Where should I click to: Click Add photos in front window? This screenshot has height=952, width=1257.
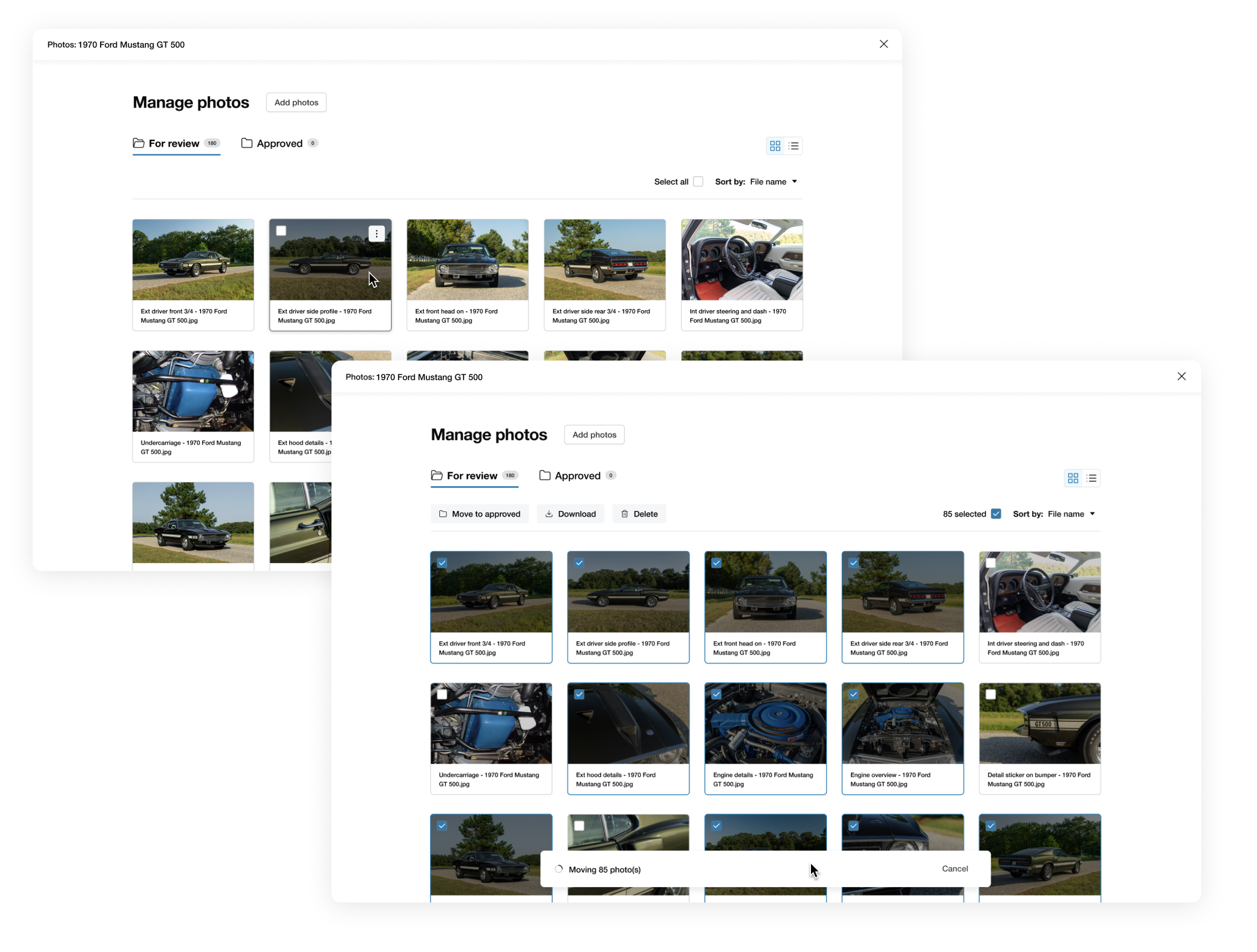594,435
